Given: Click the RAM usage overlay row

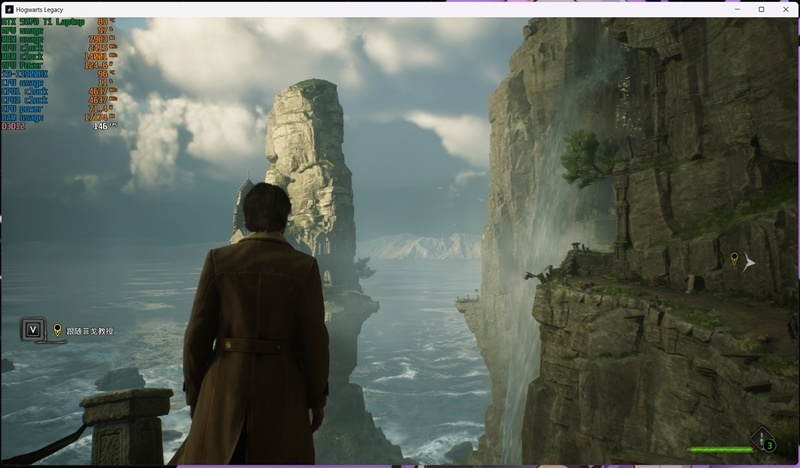Looking at the screenshot, I should tap(59, 117).
